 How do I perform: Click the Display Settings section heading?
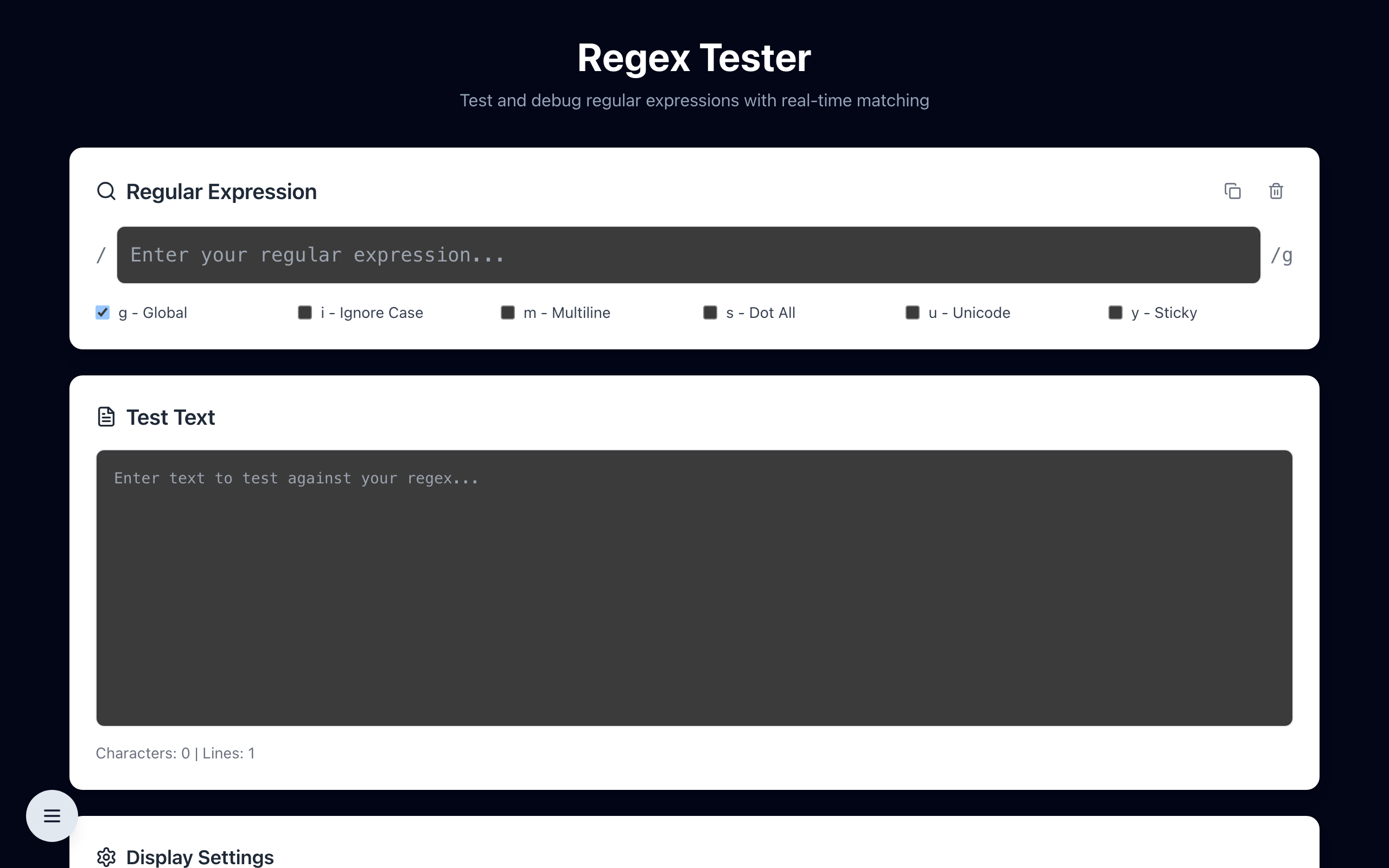[x=200, y=857]
